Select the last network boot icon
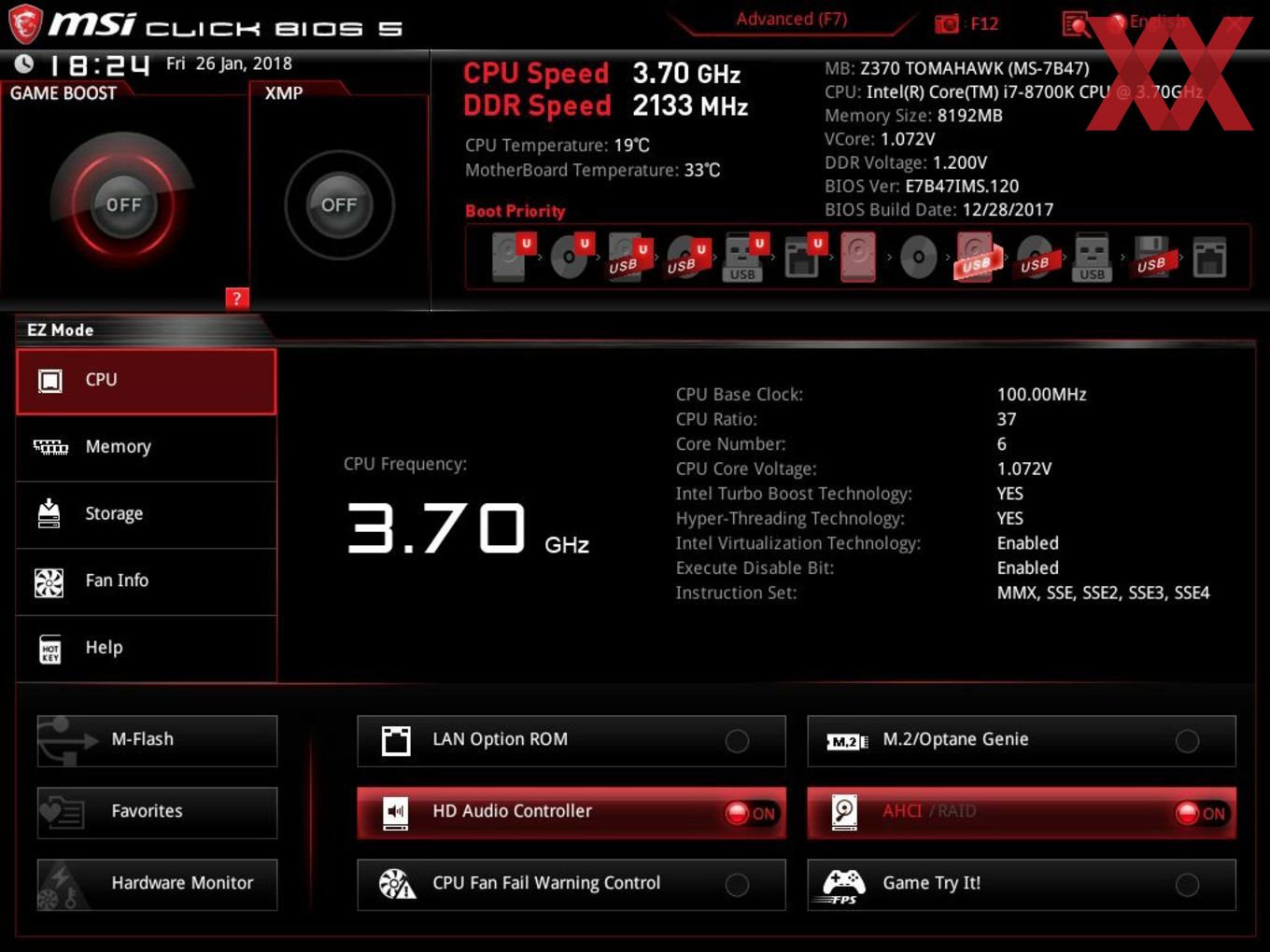This screenshot has width=1270, height=952. click(x=1209, y=257)
